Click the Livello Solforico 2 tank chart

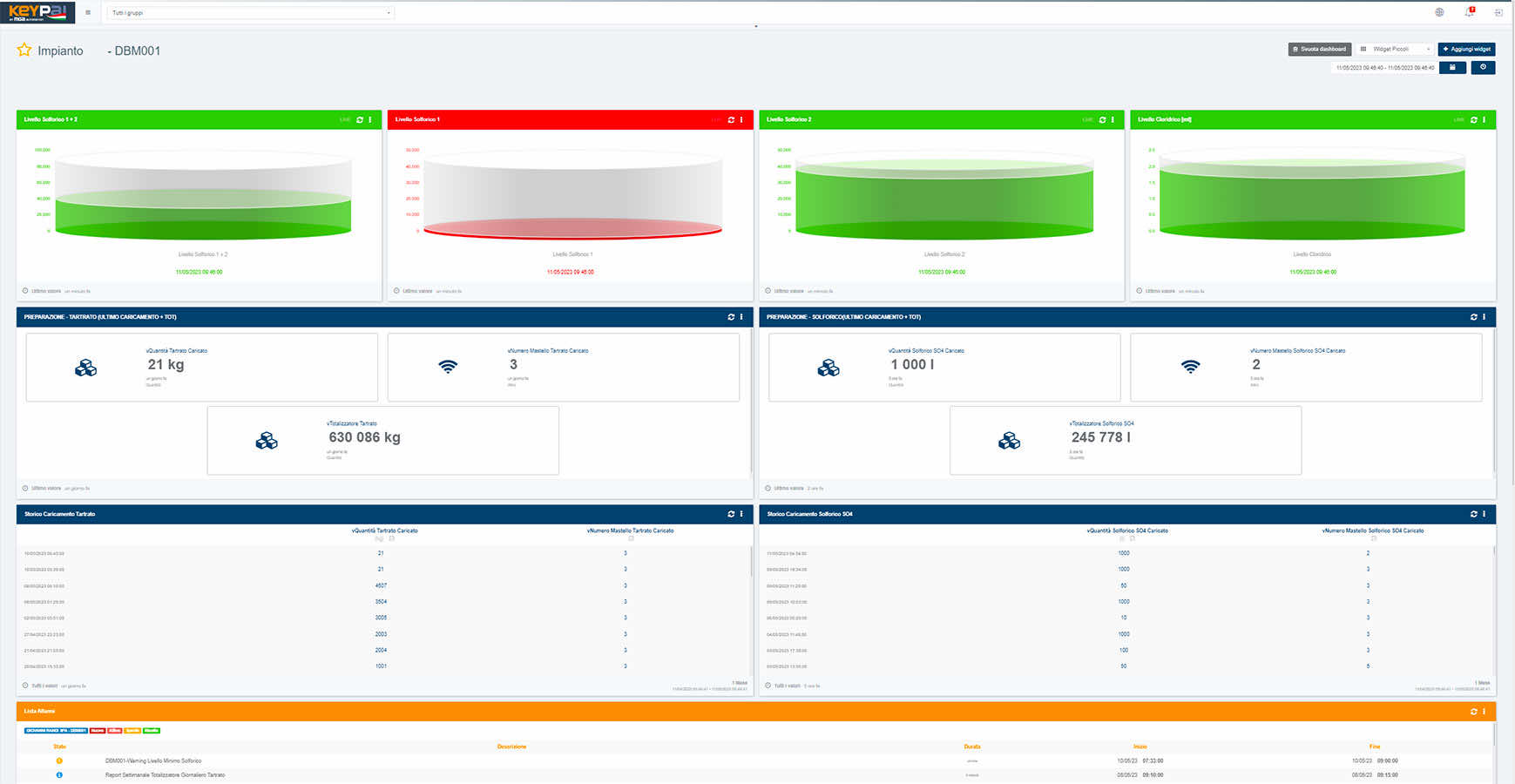[x=944, y=196]
